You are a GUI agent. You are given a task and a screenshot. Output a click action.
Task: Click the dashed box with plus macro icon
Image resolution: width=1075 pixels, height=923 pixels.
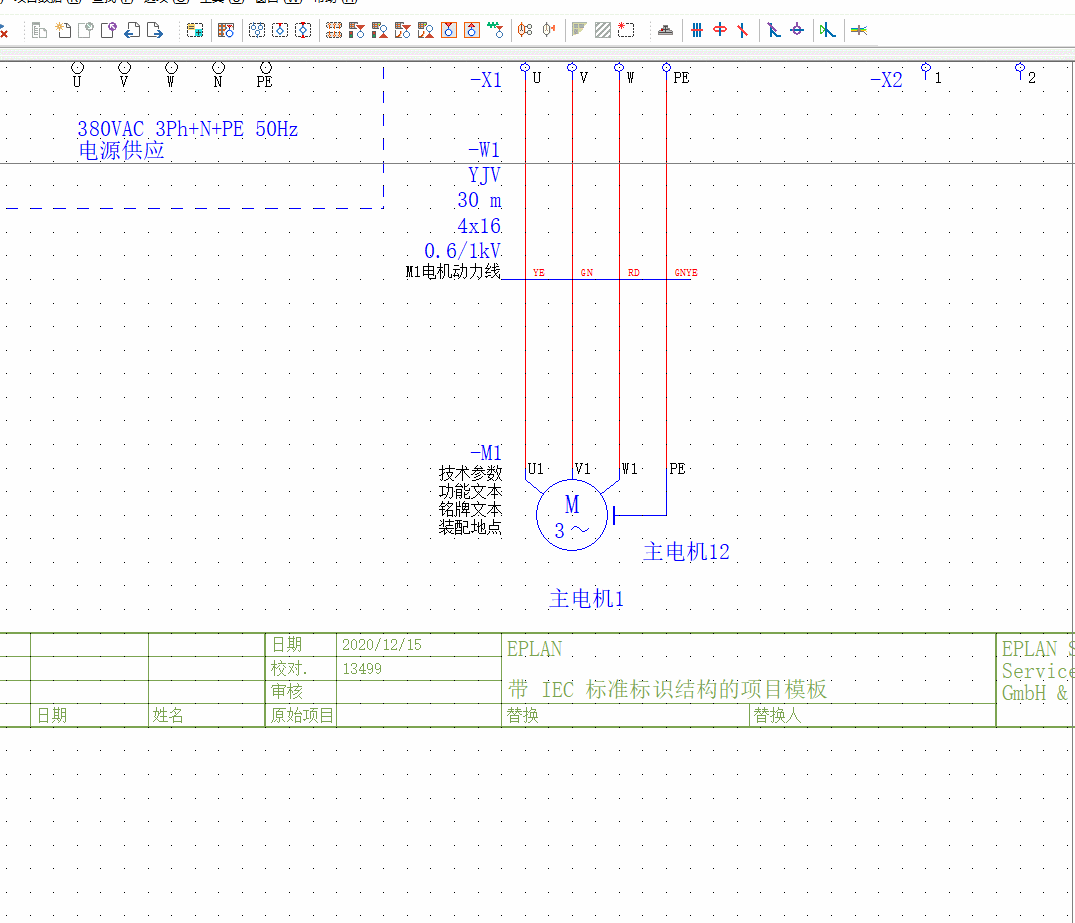pos(195,30)
